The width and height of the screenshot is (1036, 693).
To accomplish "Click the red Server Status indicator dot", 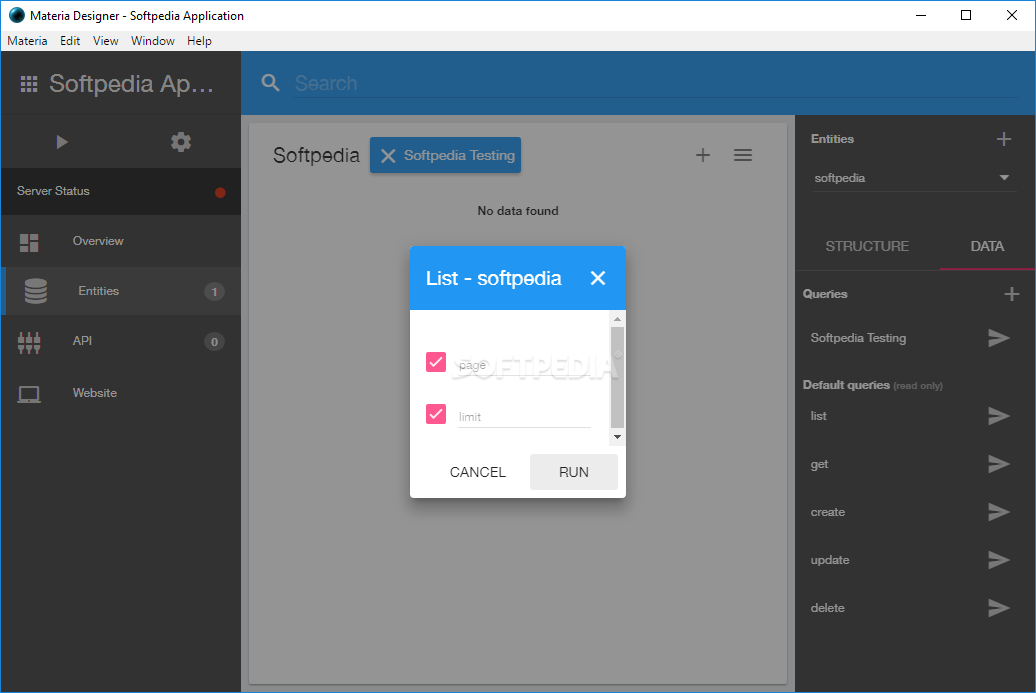I will point(220,192).
